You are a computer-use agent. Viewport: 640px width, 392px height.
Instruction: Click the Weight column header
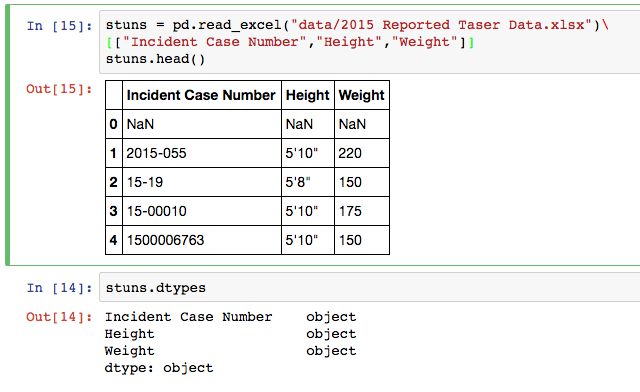coord(362,95)
